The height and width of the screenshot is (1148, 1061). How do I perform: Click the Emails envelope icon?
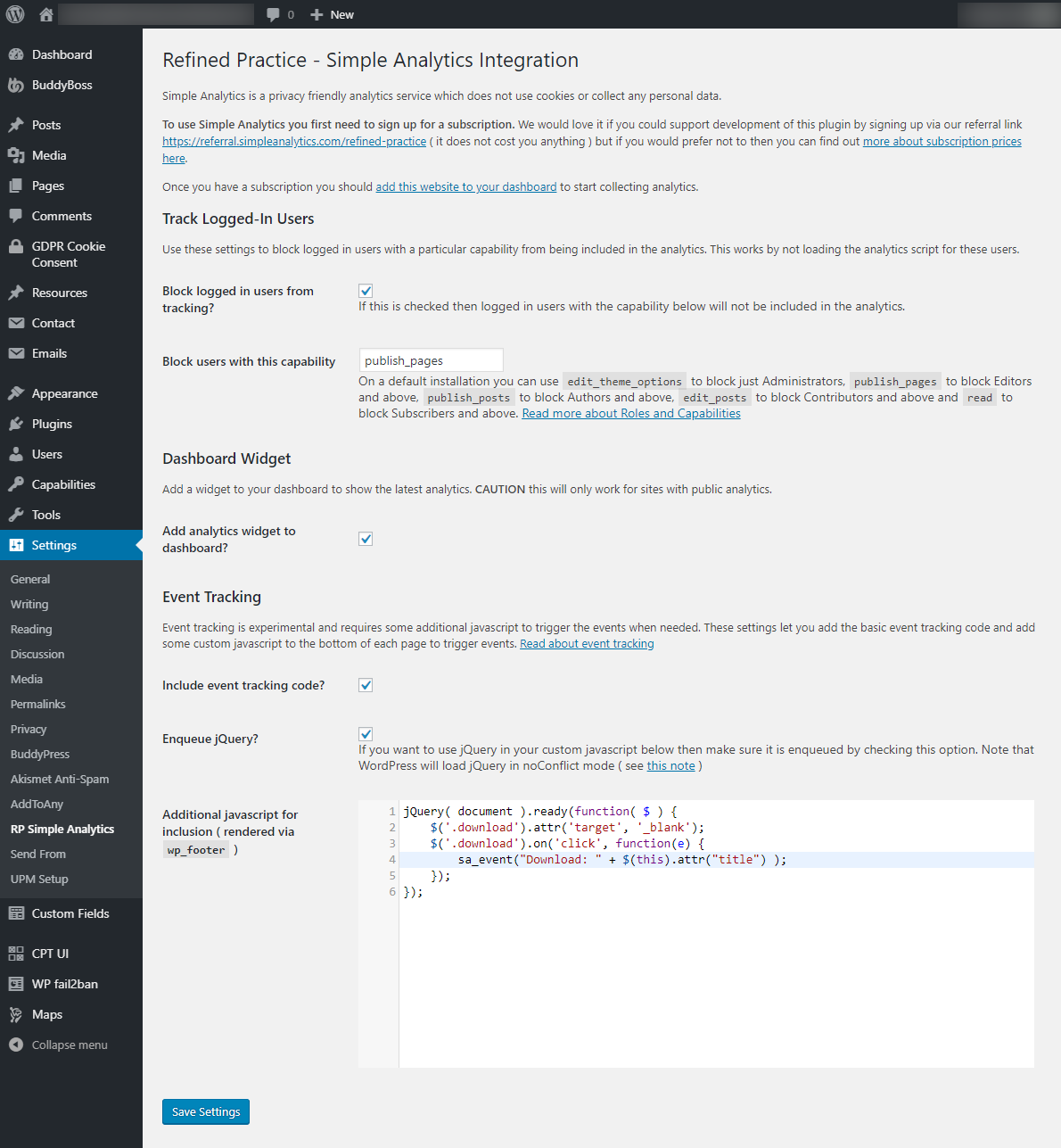[16, 353]
